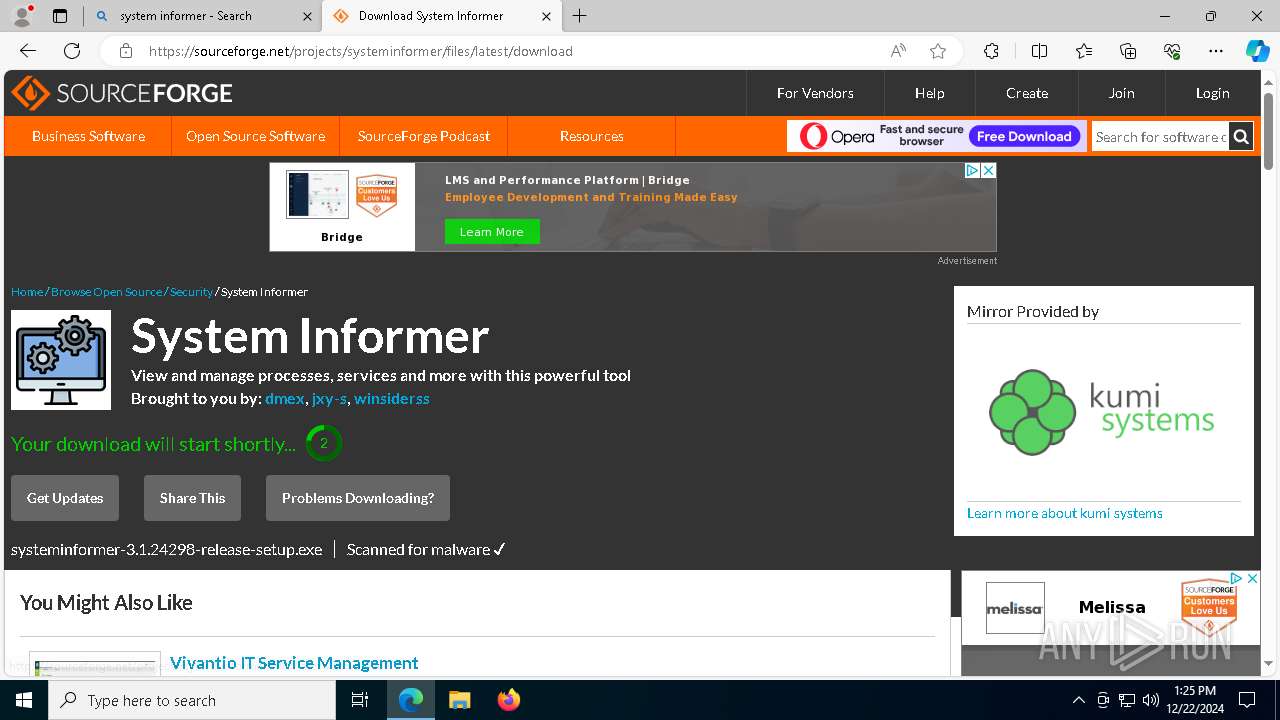
Task: Open the favorites list icon
Action: point(1084,51)
